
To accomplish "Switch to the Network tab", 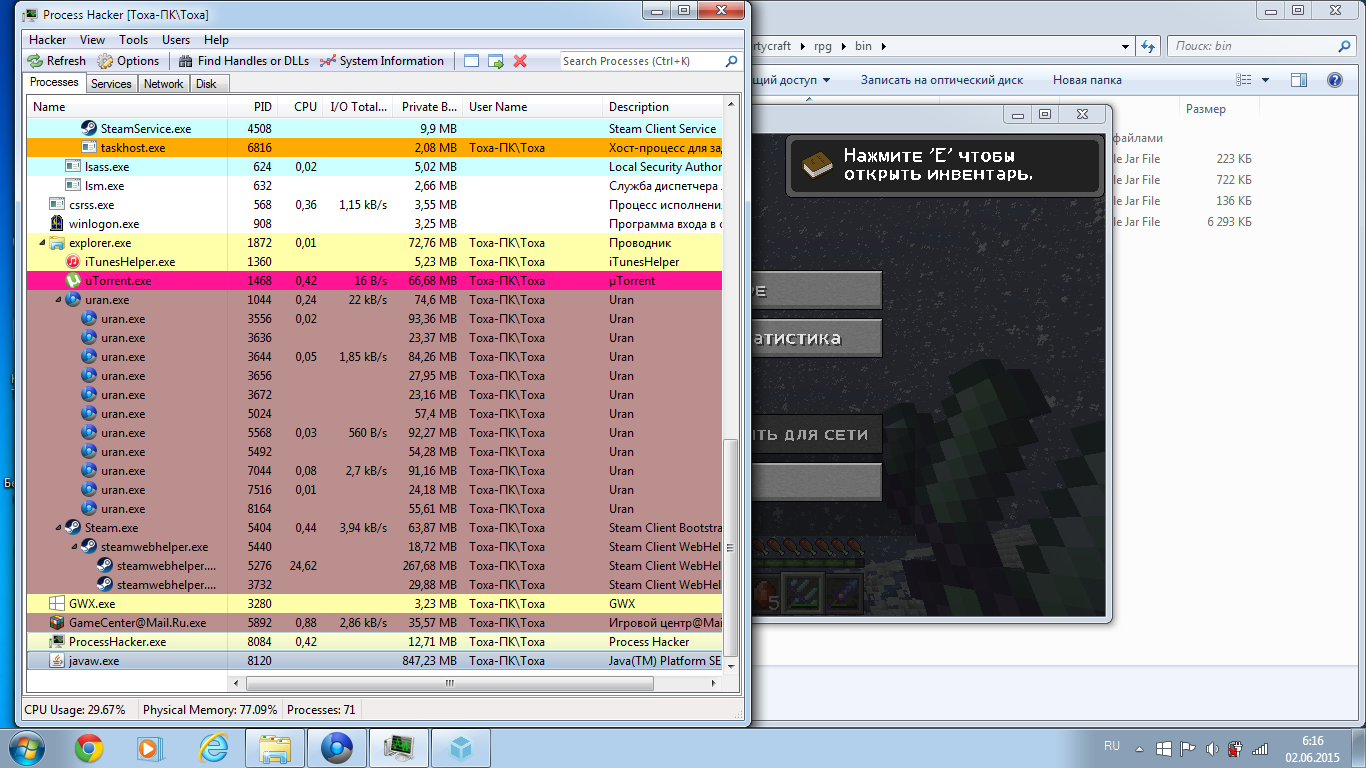I will click(x=163, y=84).
